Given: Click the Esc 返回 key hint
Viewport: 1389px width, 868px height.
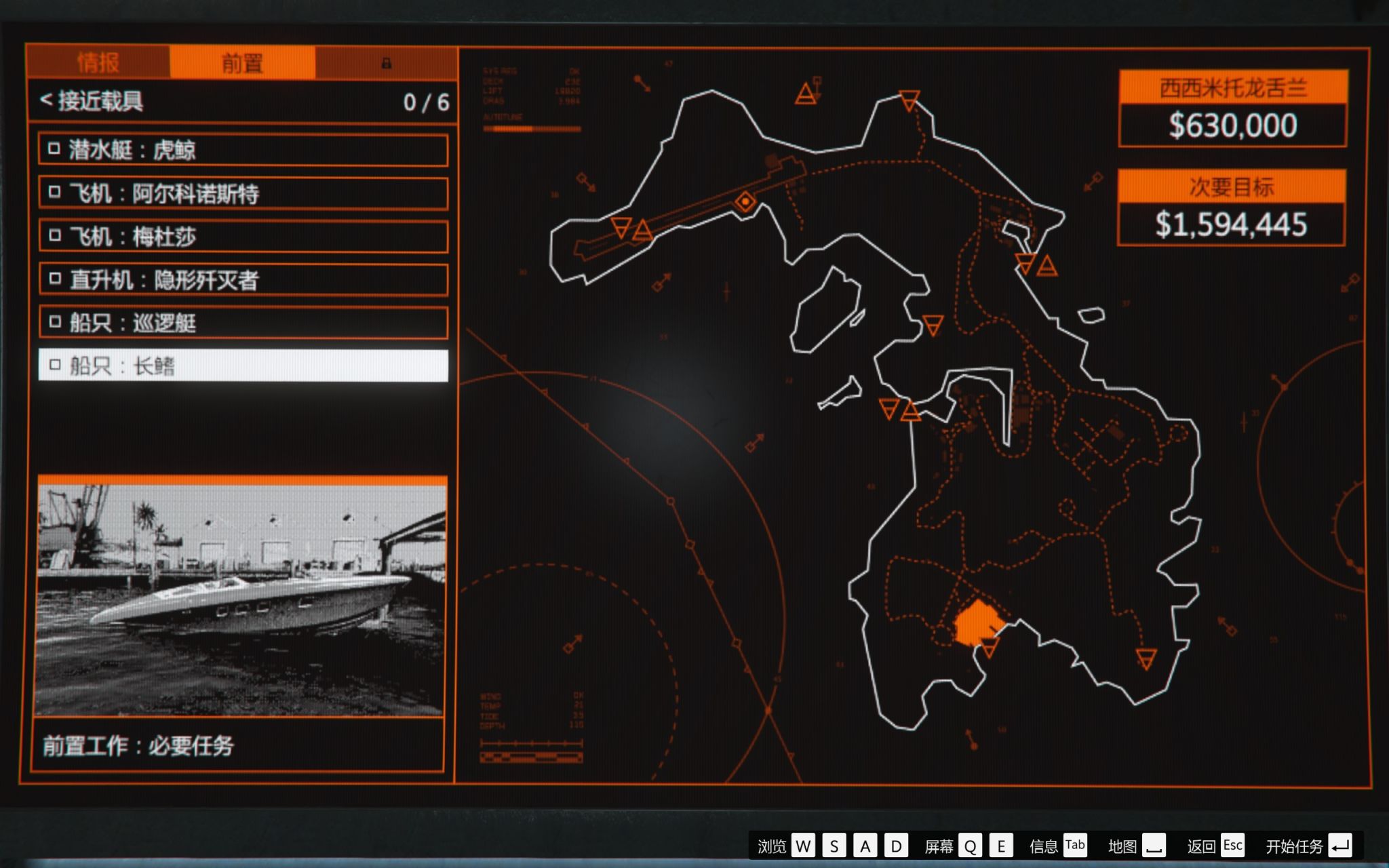Looking at the screenshot, I should (1233, 845).
